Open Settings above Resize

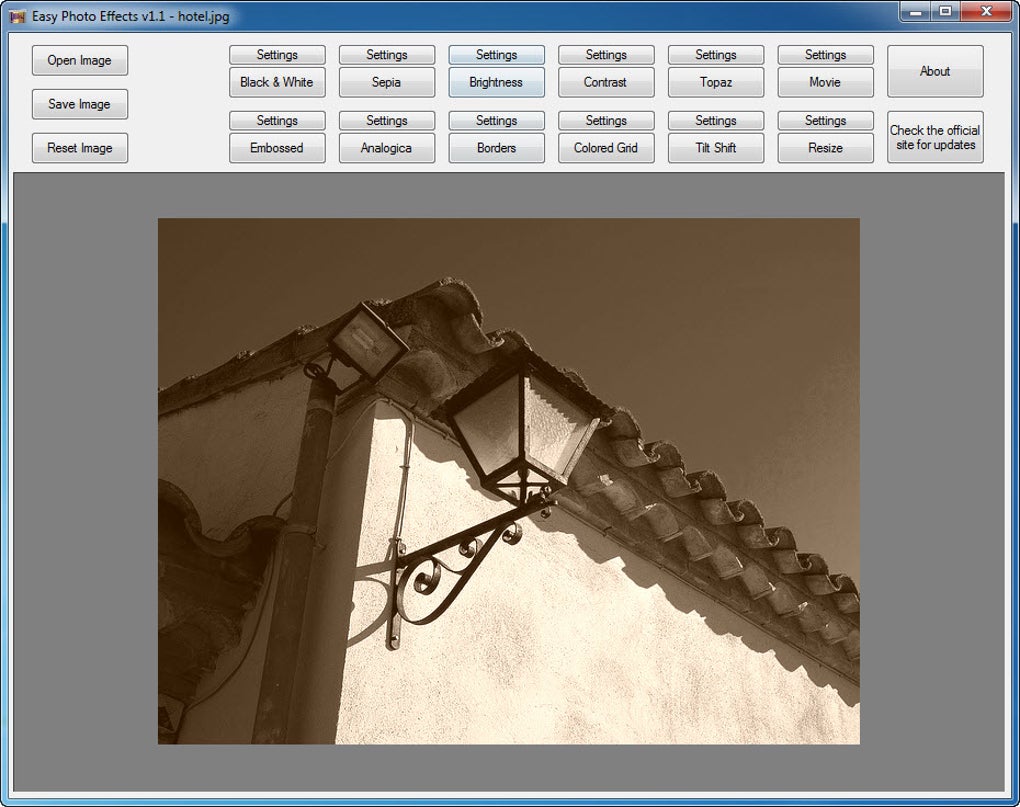coord(825,120)
